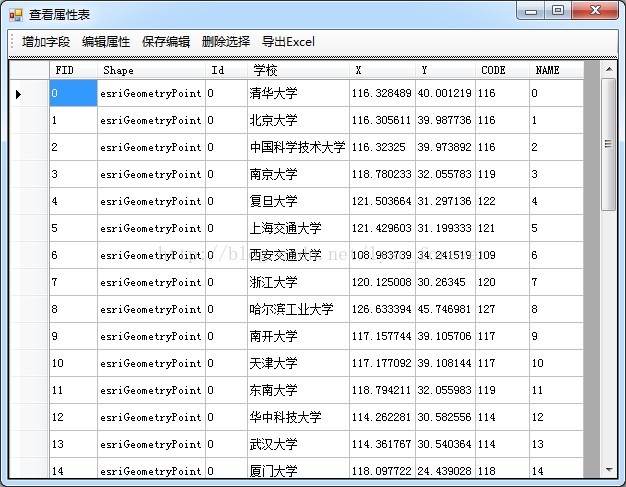The height and width of the screenshot is (487, 626).
Task: Click the Y column header
Action: 445,70
